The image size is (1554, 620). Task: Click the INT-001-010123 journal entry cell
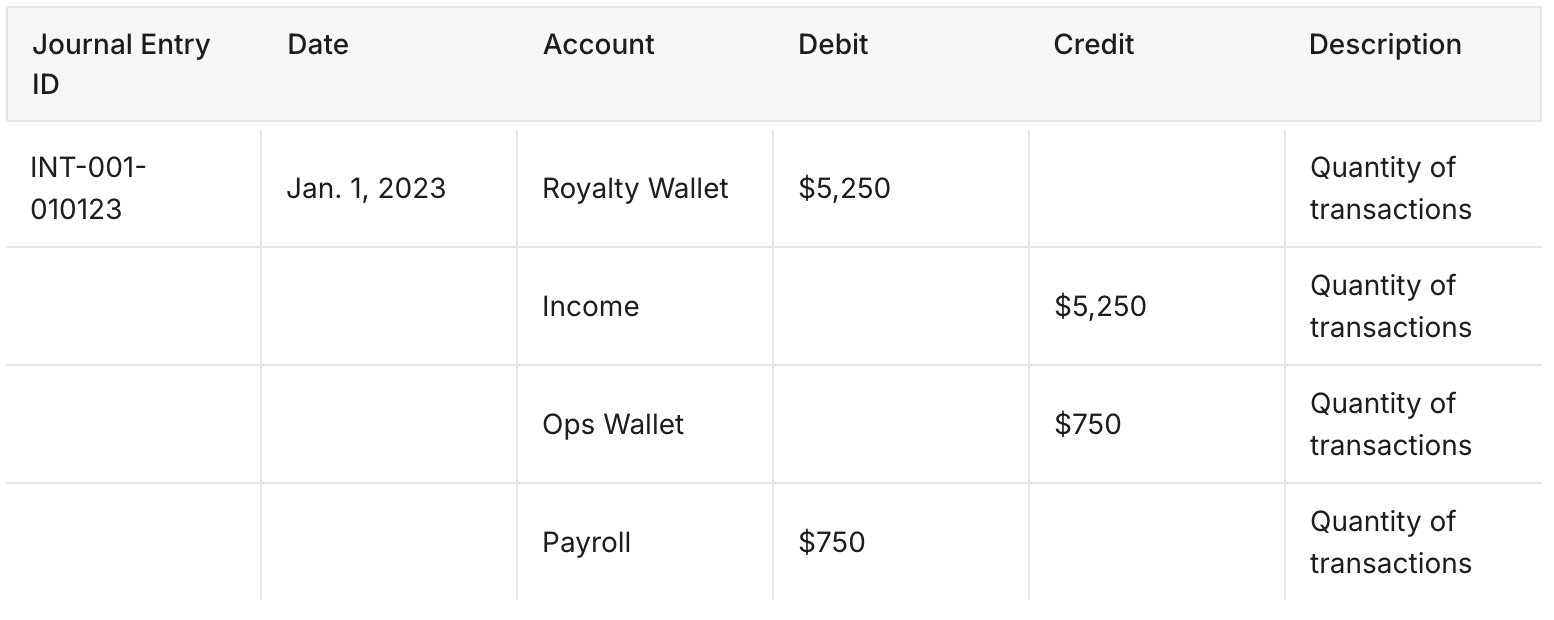[x=89, y=188]
